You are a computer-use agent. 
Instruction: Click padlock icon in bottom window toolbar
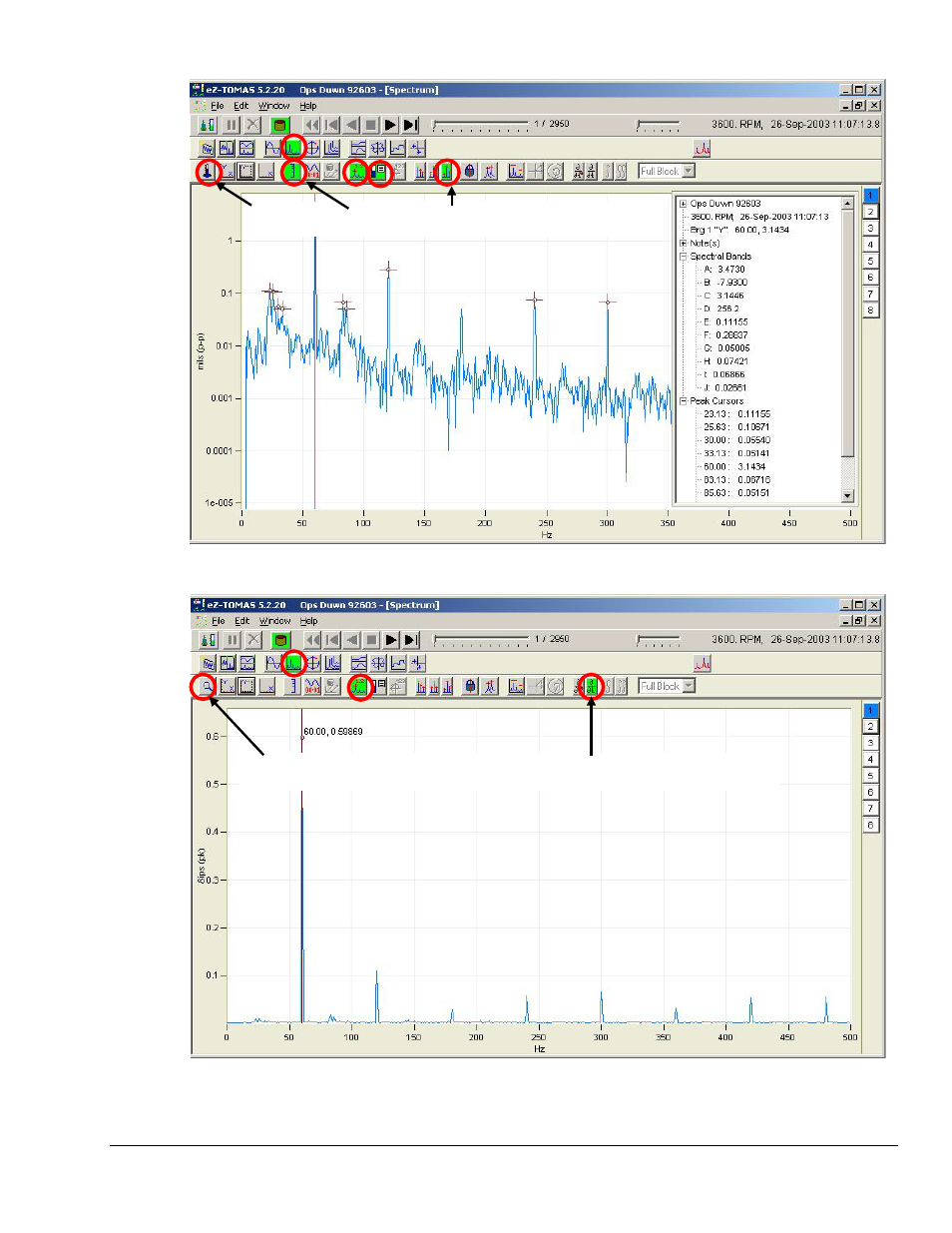[x=470, y=687]
